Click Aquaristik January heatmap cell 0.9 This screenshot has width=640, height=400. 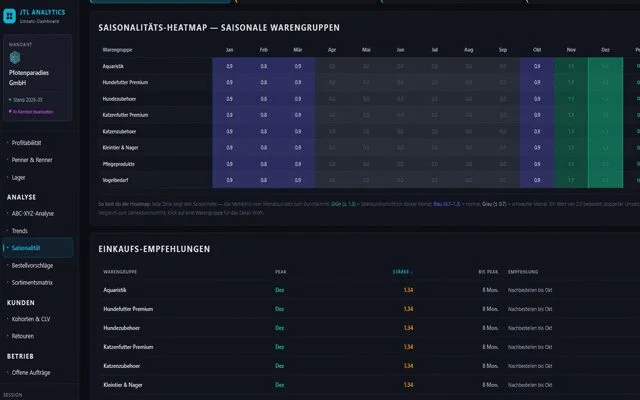[x=229, y=66]
